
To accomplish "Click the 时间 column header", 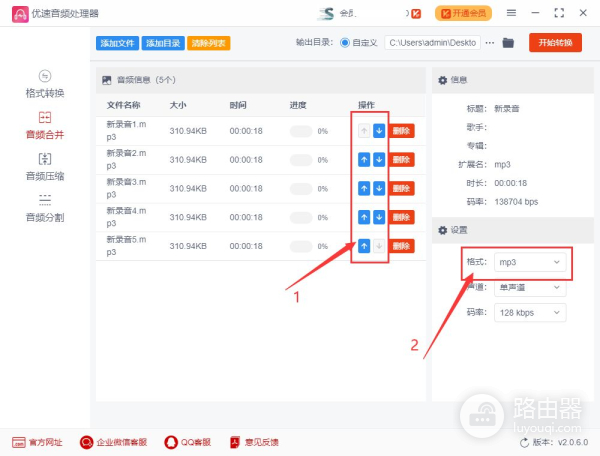I will point(238,105).
